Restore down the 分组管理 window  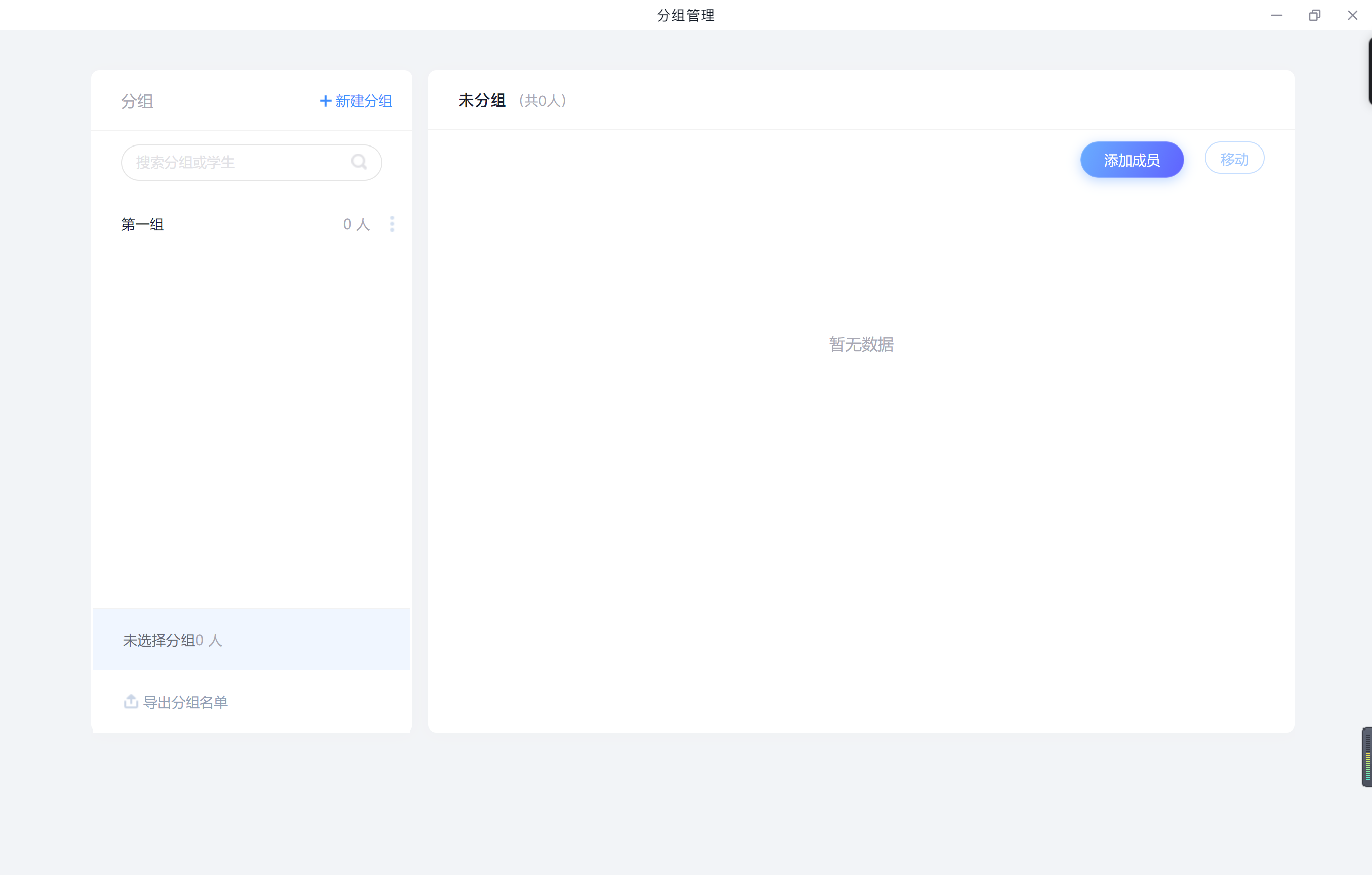point(1314,16)
